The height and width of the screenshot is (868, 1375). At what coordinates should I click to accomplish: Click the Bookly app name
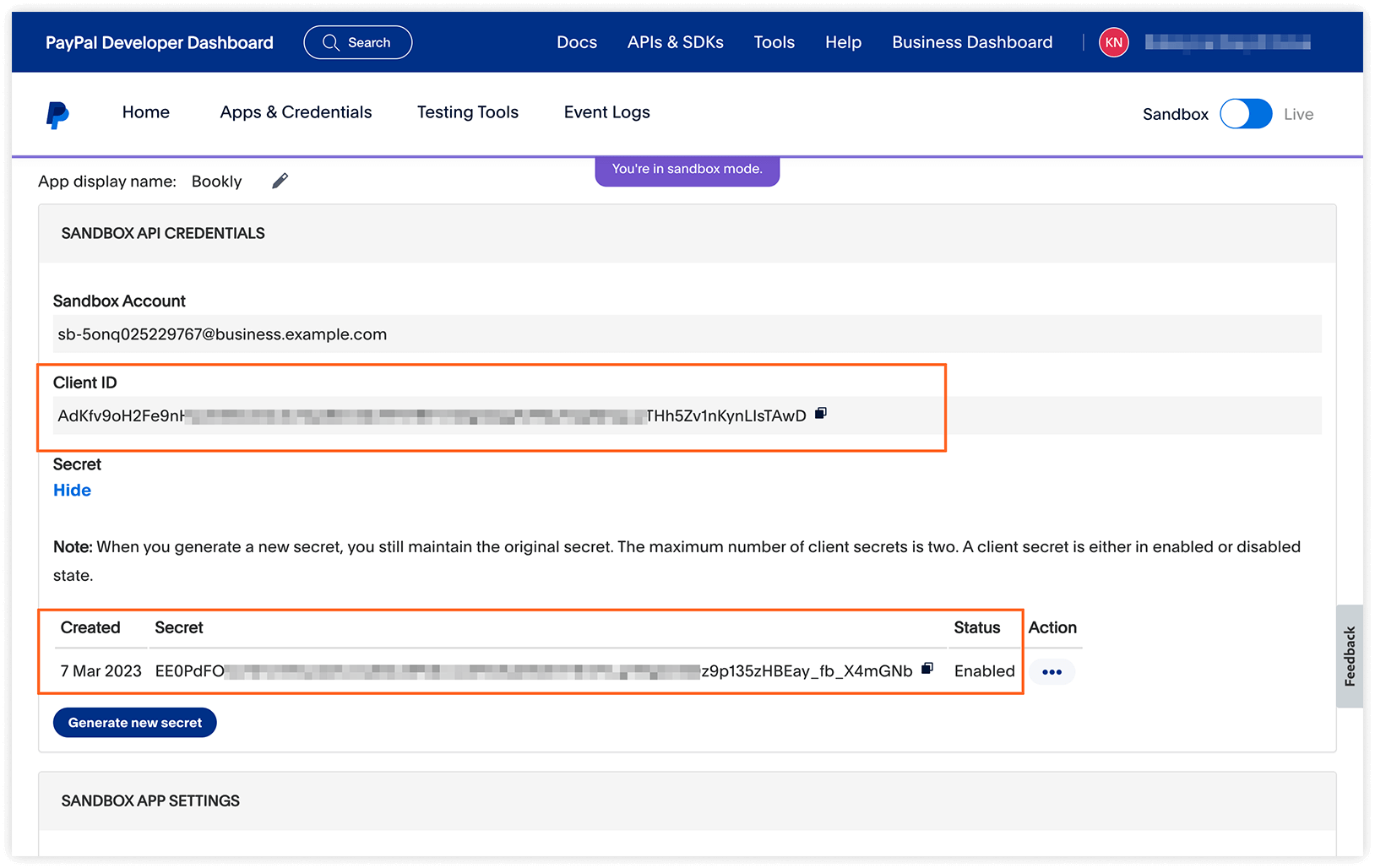pyautogui.click(x=217, y=182)
